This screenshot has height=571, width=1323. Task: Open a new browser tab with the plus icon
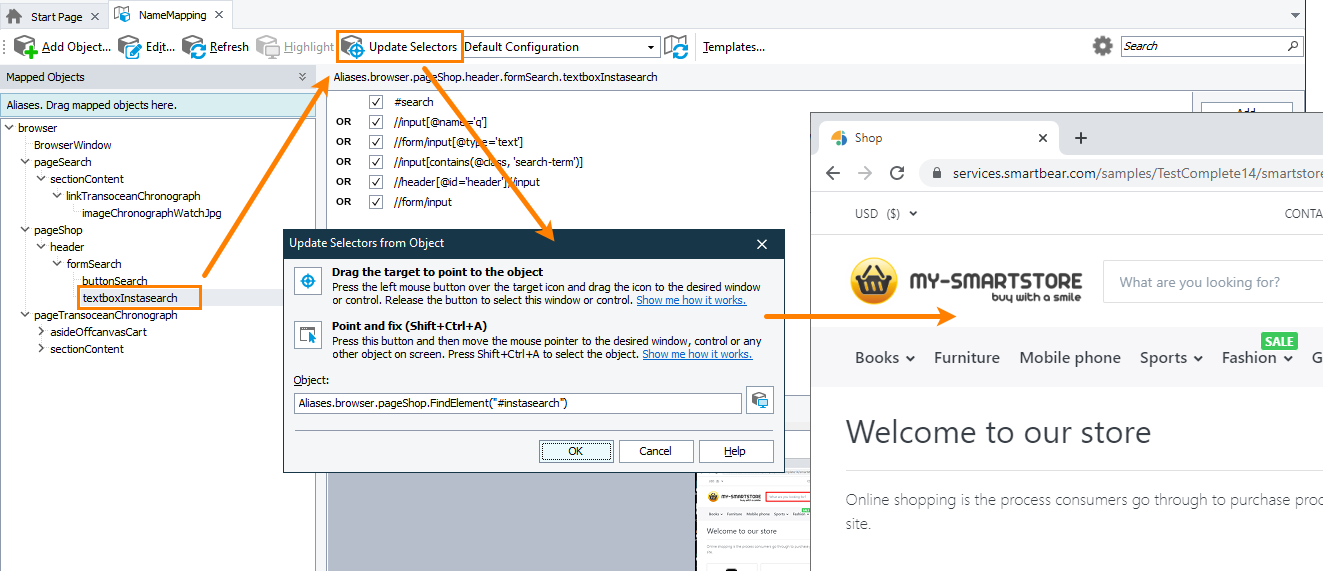tap(1080, 138)
